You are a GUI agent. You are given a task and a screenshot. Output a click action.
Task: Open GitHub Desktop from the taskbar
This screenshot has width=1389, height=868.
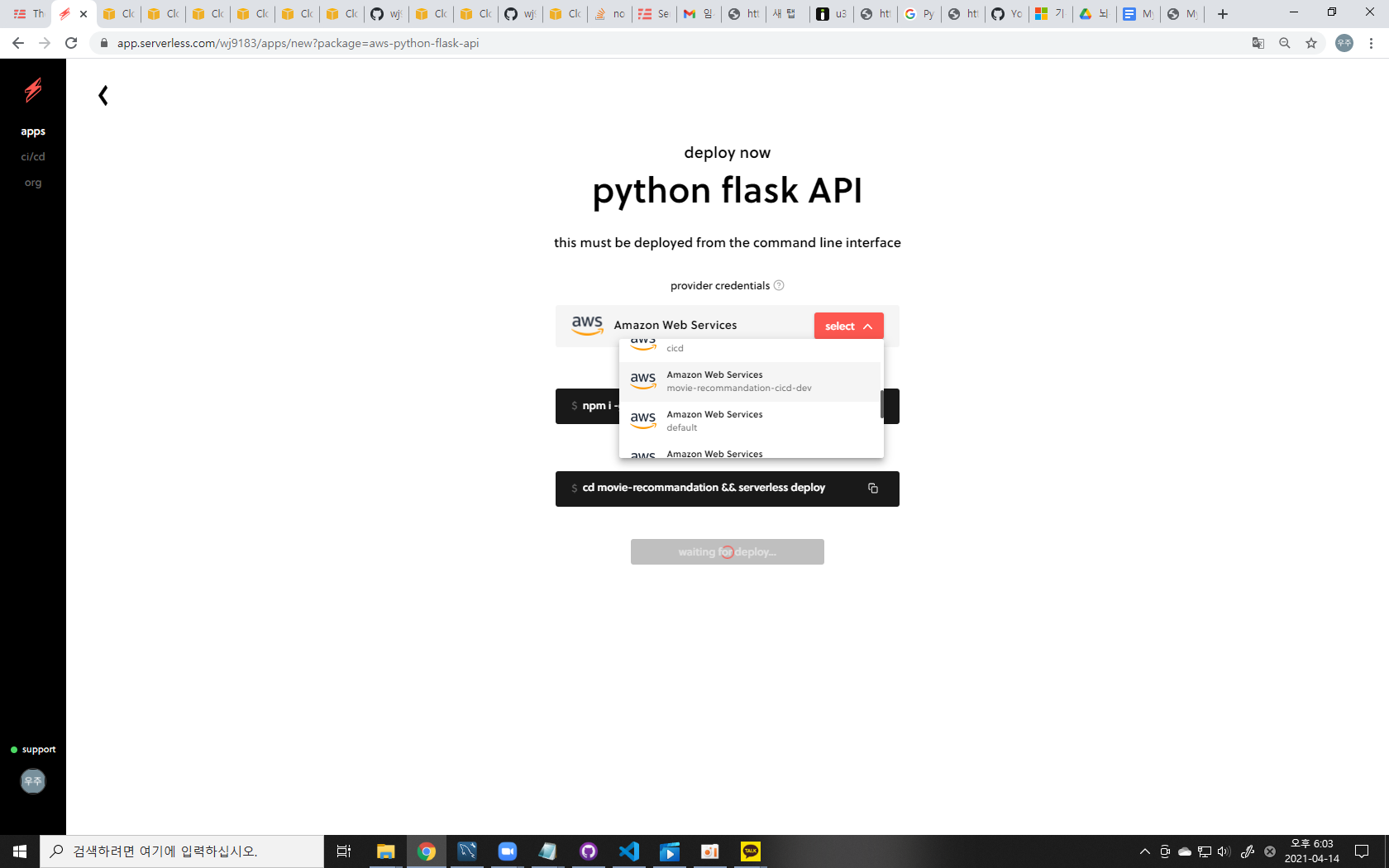(589, 851)
